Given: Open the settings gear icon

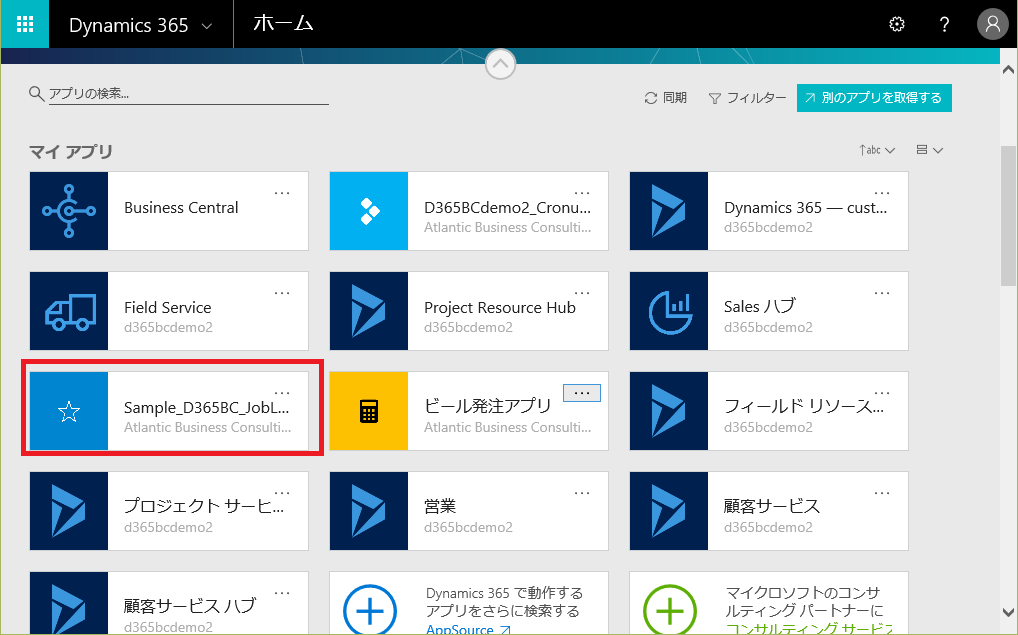Looking at the screenshot, I should [897, 25].
